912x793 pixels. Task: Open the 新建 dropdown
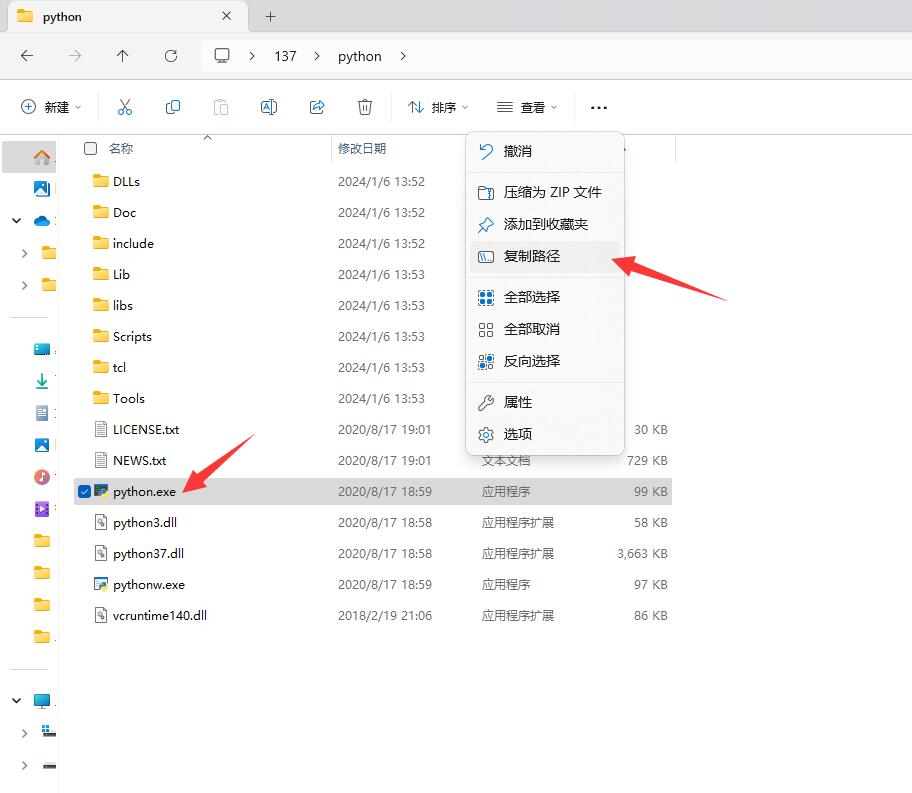[51, 107]
